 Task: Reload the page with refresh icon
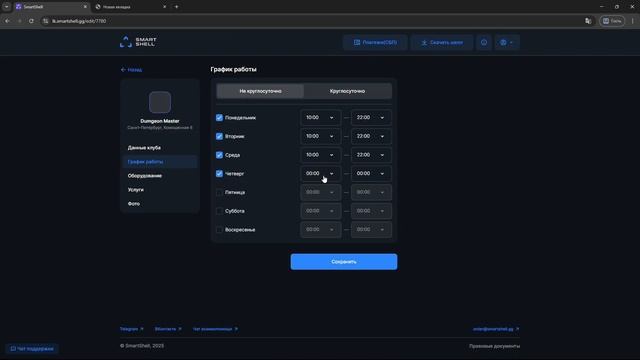coord(31,21)
